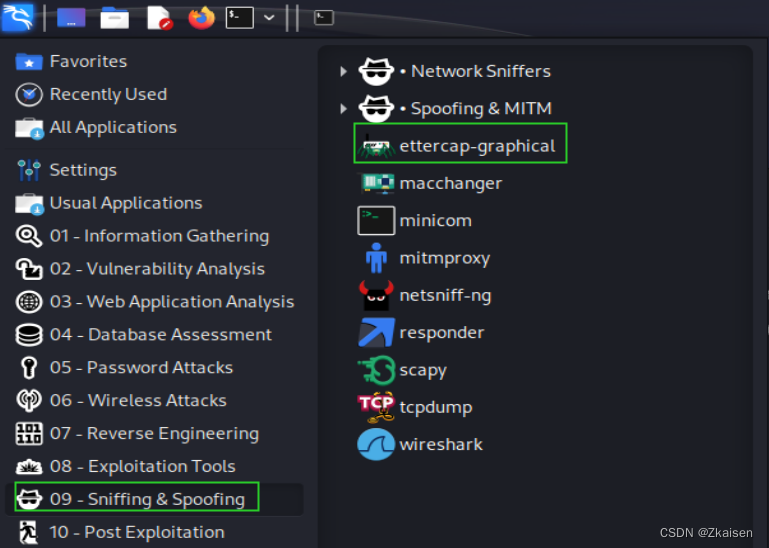Click the Database Assessment cylinder icon
769x548 pixels.
[29, 335]
